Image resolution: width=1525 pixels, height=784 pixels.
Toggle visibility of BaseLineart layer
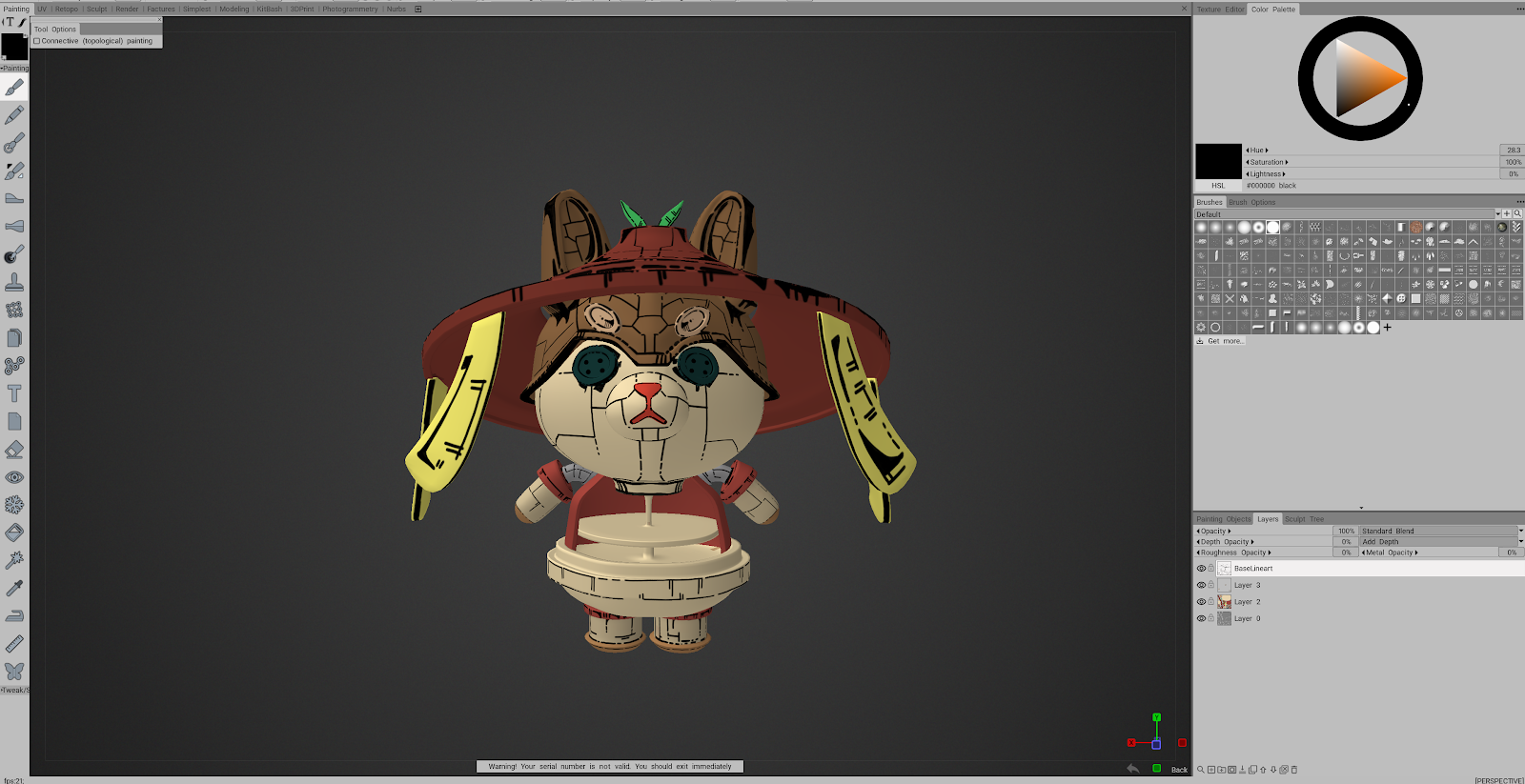tap(1201, 569)
